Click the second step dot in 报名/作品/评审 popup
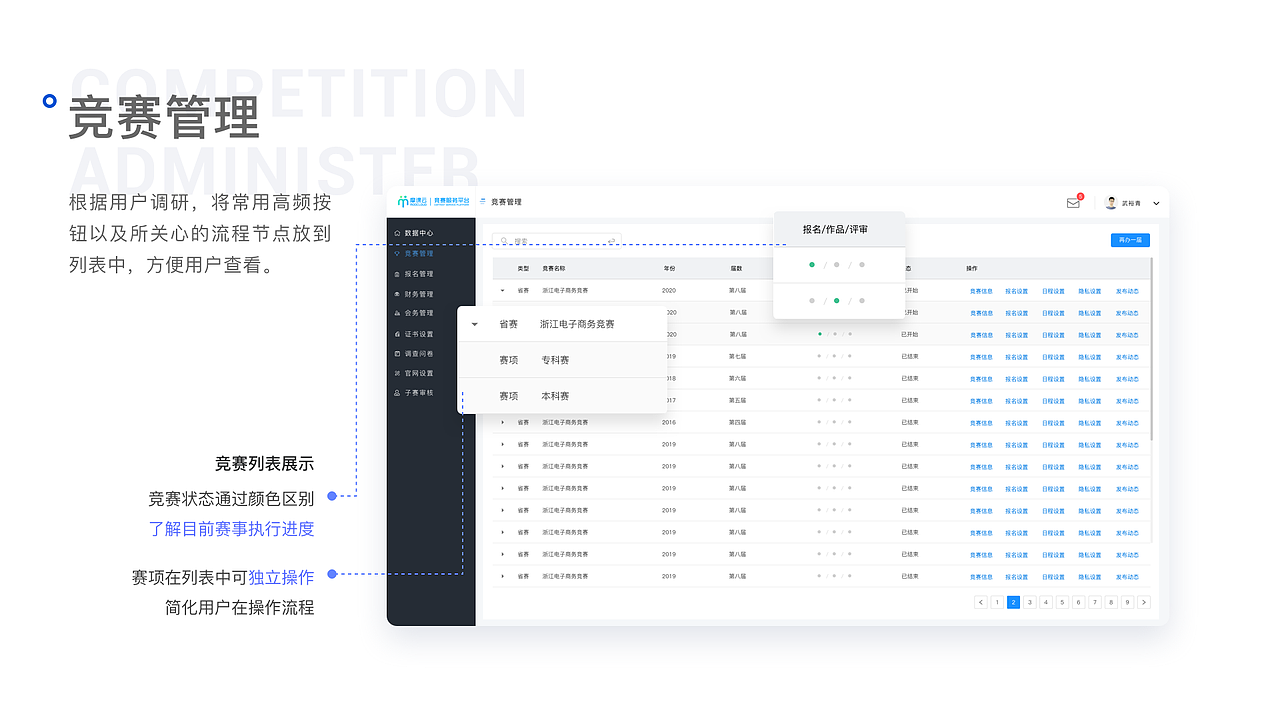1280x720 pixels. (838, 300)
